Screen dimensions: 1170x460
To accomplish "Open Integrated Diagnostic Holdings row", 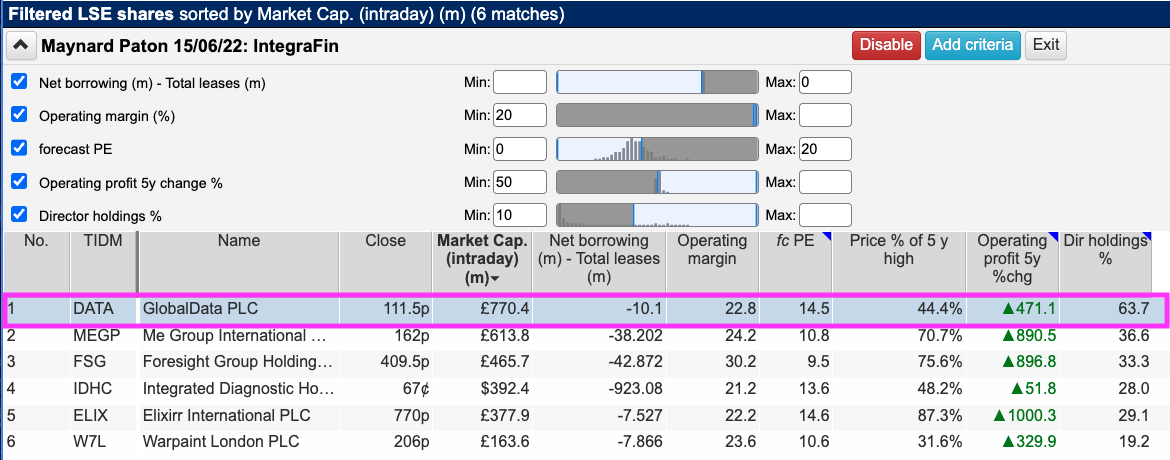I will point(239,388).
